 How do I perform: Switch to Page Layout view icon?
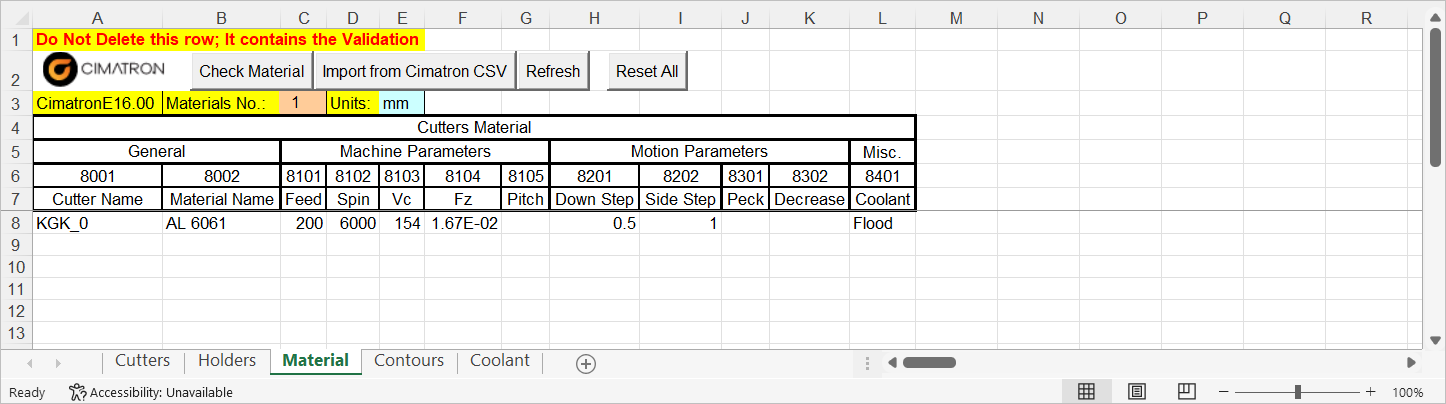pyautogui.click(x=1137, y=392)
